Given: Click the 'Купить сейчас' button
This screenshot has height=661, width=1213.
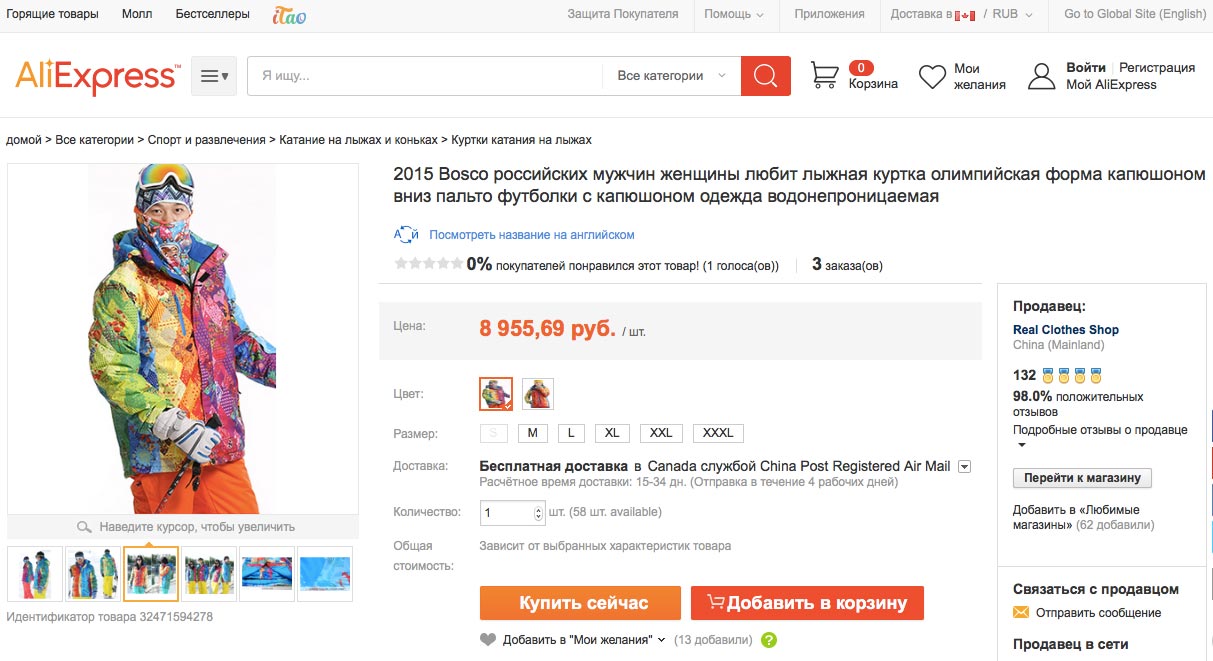Looking at the screenshot, I should click(x=580, y=603).
